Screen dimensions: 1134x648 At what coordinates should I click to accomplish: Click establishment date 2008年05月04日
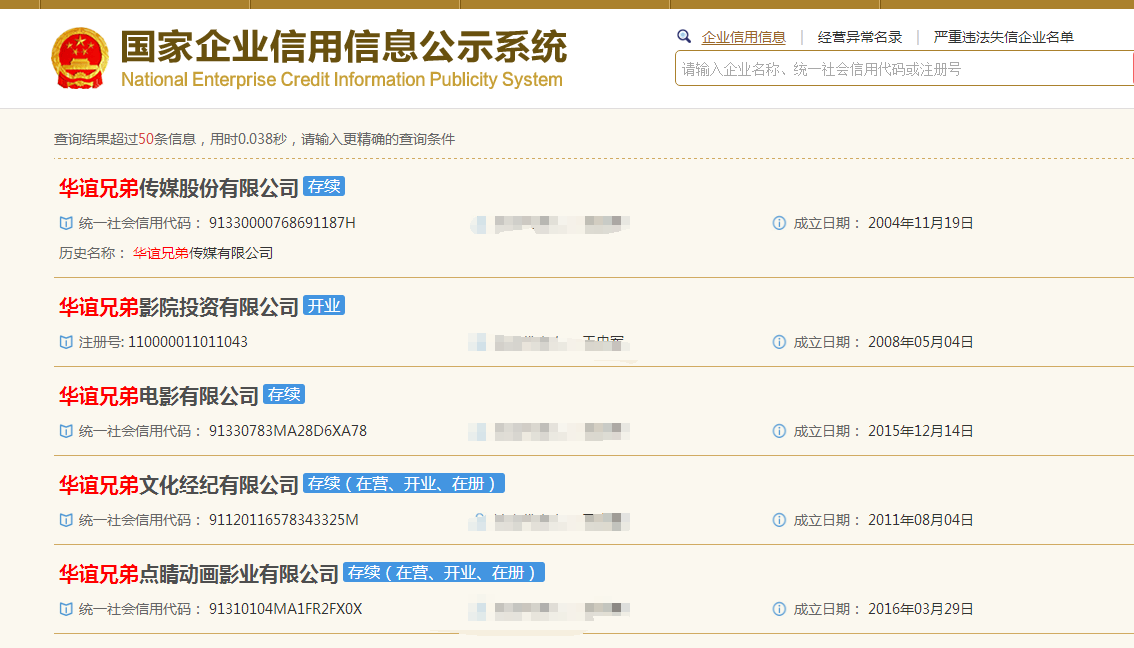[921, 341]
